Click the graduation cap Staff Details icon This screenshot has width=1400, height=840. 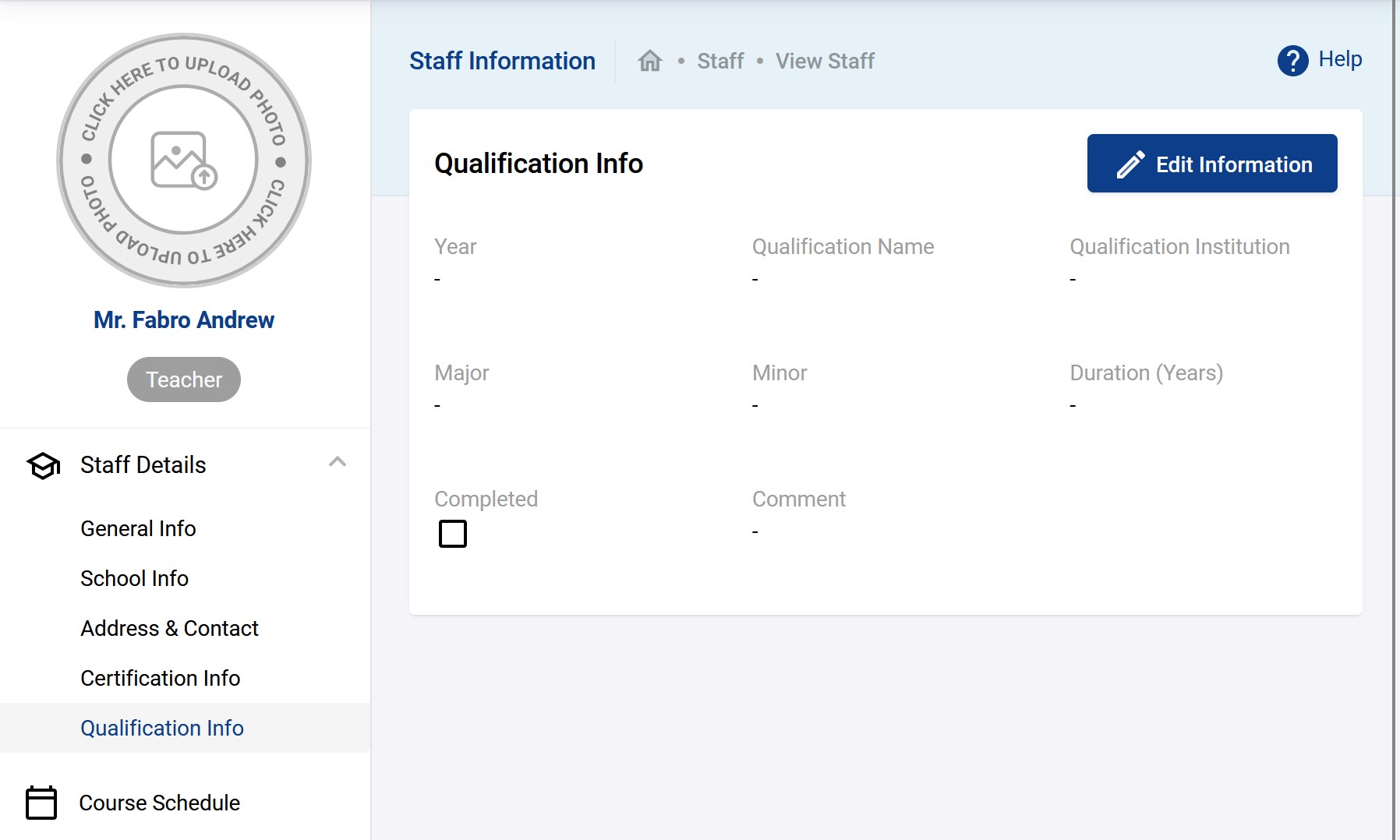(x=43, y=465)
